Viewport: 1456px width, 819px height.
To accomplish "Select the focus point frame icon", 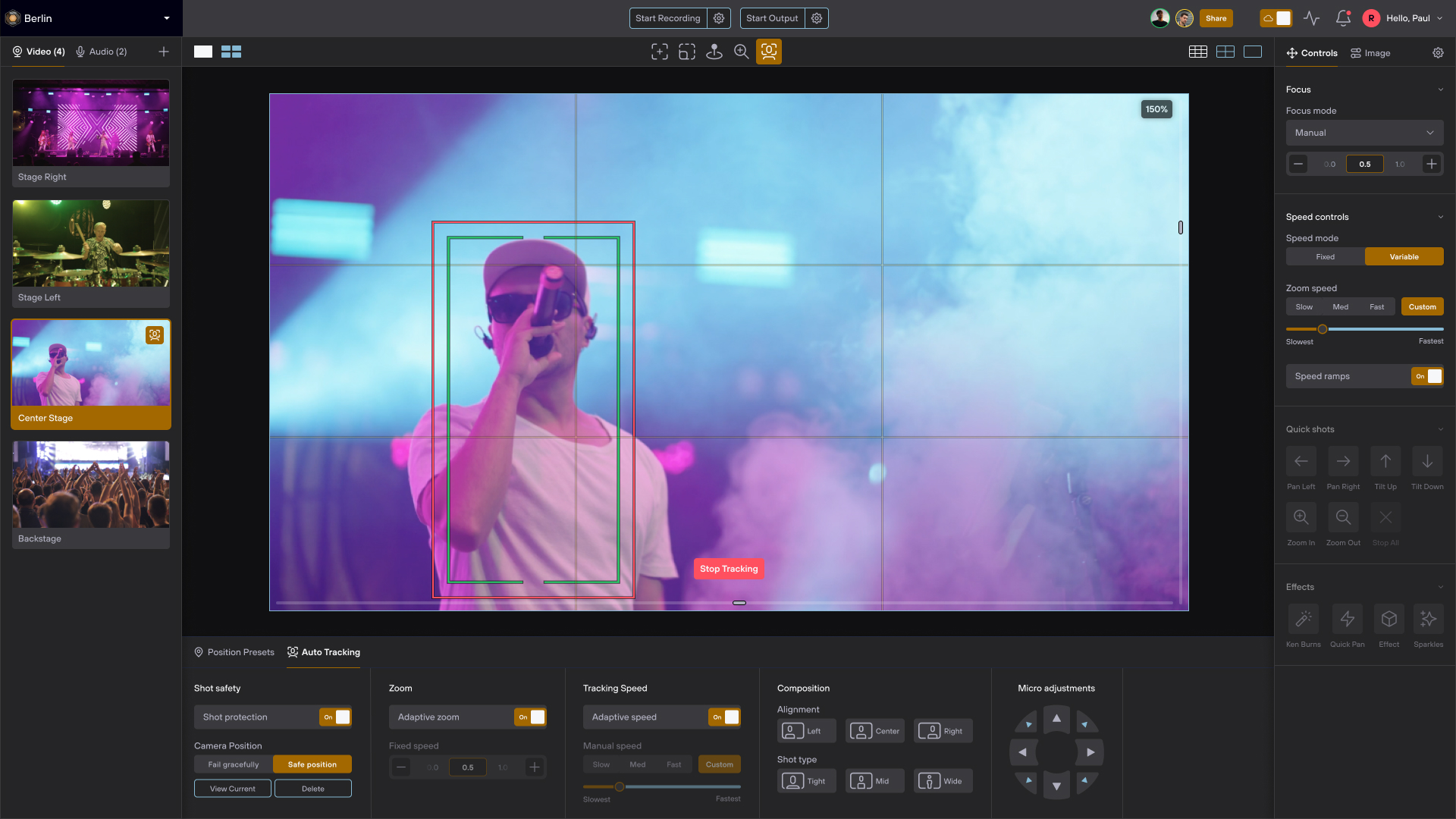I will click(x=659, y=52).
